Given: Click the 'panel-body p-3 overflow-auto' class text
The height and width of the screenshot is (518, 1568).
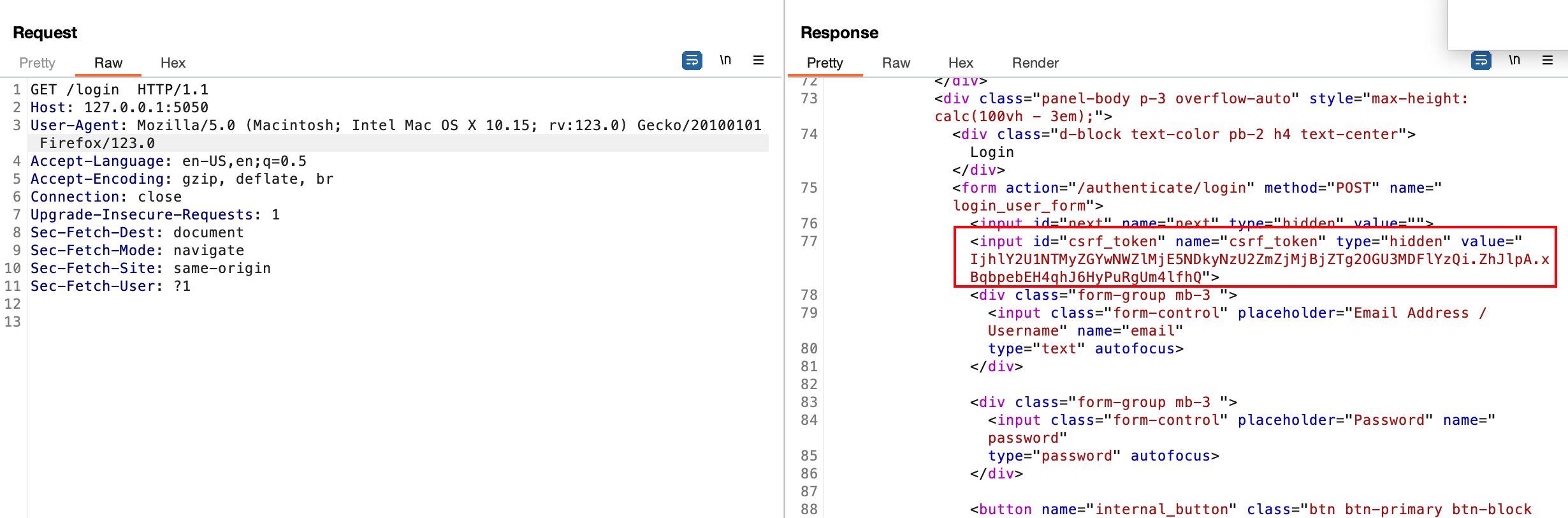Looking at the screenshot, I should click(1166, 99).
